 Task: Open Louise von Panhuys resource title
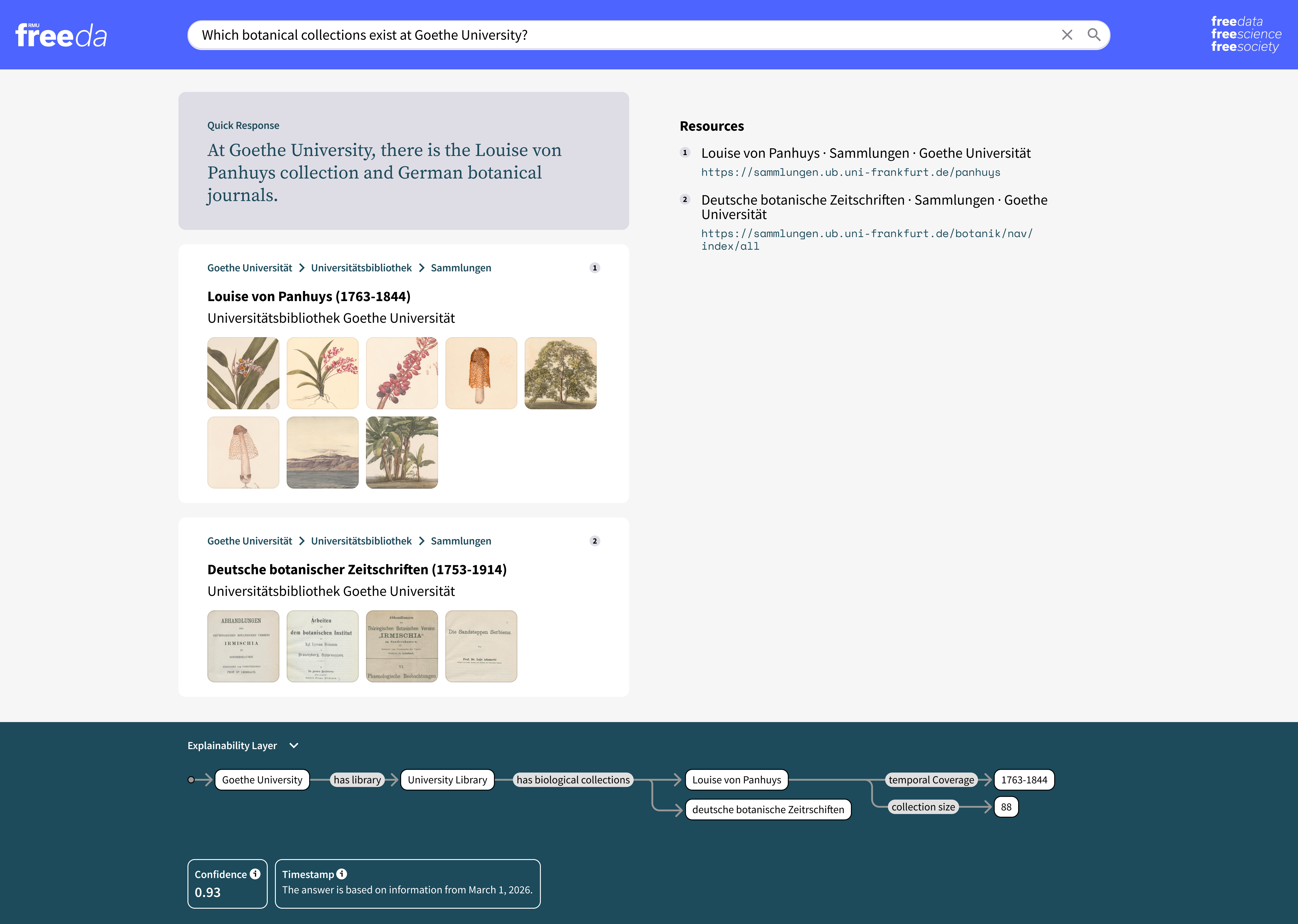[x=866, y=153]
